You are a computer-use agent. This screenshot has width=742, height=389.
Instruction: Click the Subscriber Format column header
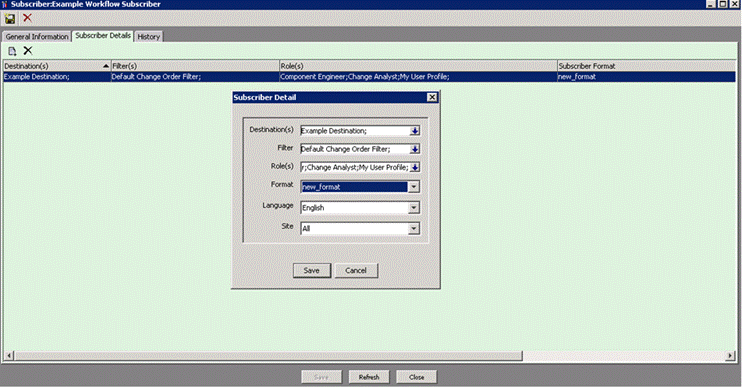tap(646, 66)
